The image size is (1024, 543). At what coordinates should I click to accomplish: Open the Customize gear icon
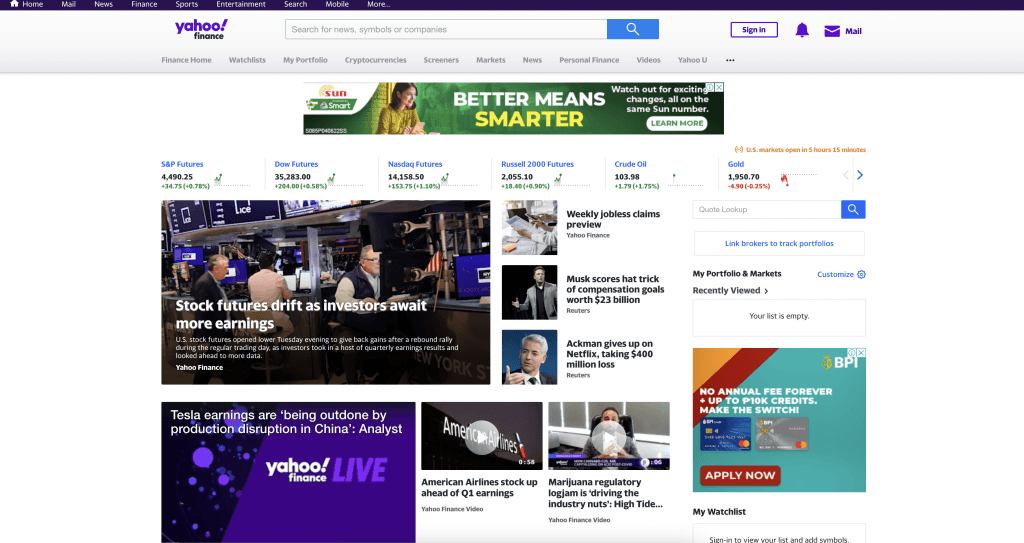click(861, 274)
